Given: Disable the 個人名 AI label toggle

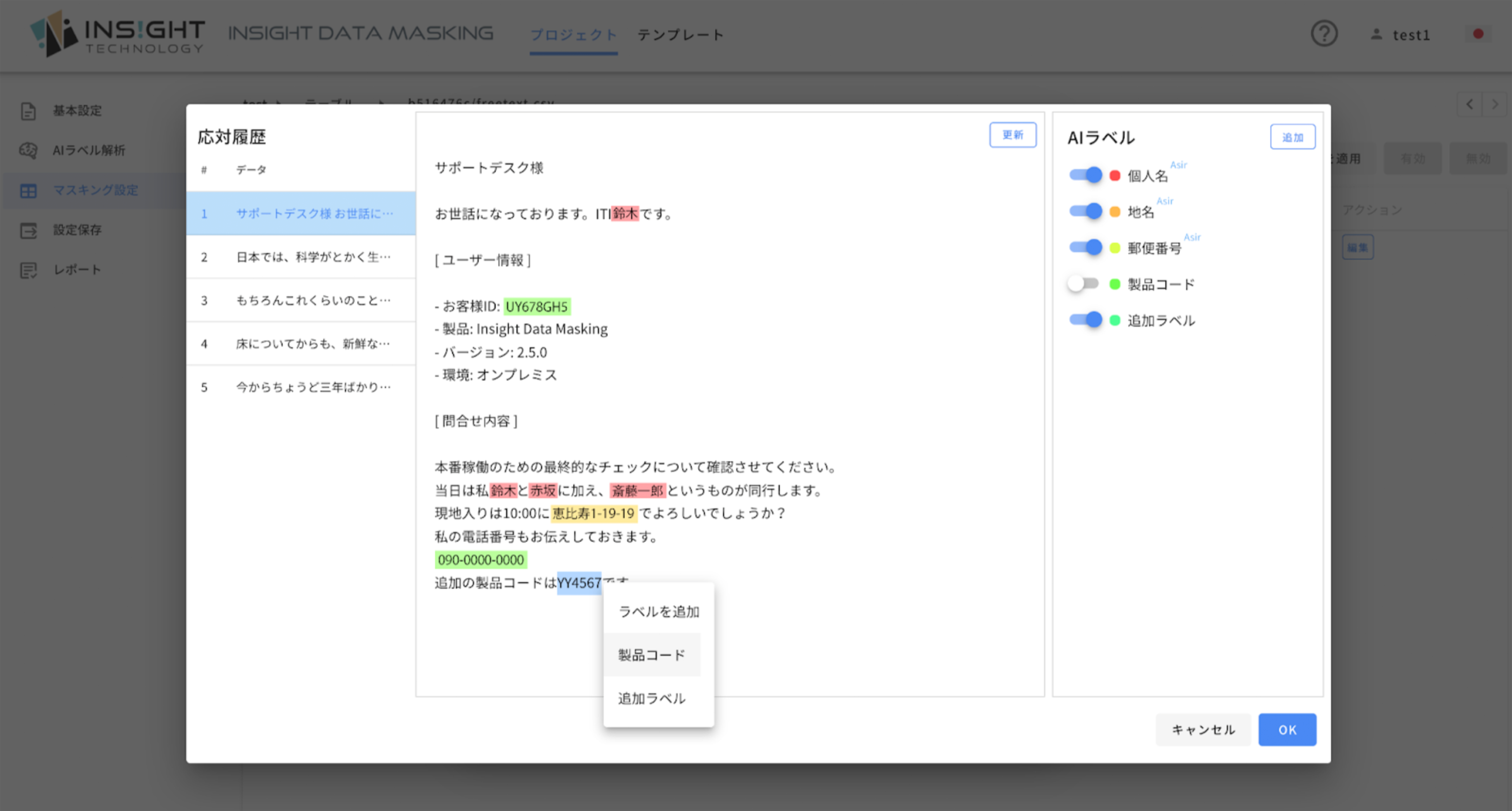Looking at the screenshot, I should [x=1086, y=175].
